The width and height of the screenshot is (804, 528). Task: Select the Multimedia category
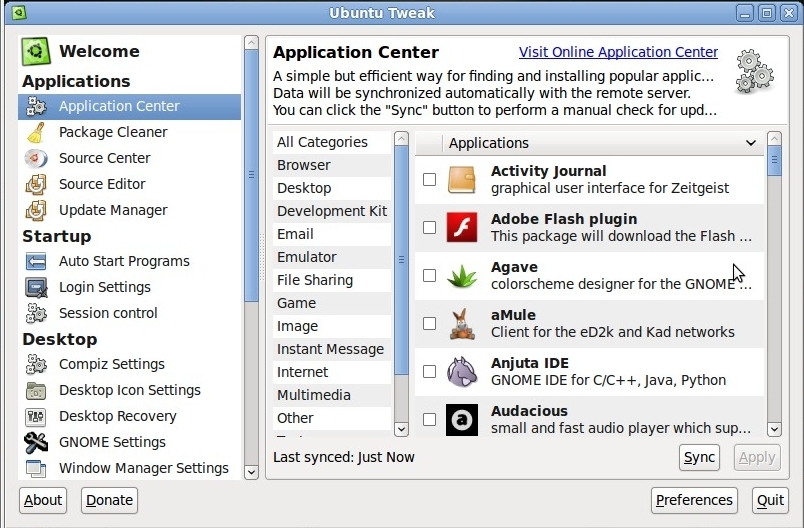tap(332, 395)
